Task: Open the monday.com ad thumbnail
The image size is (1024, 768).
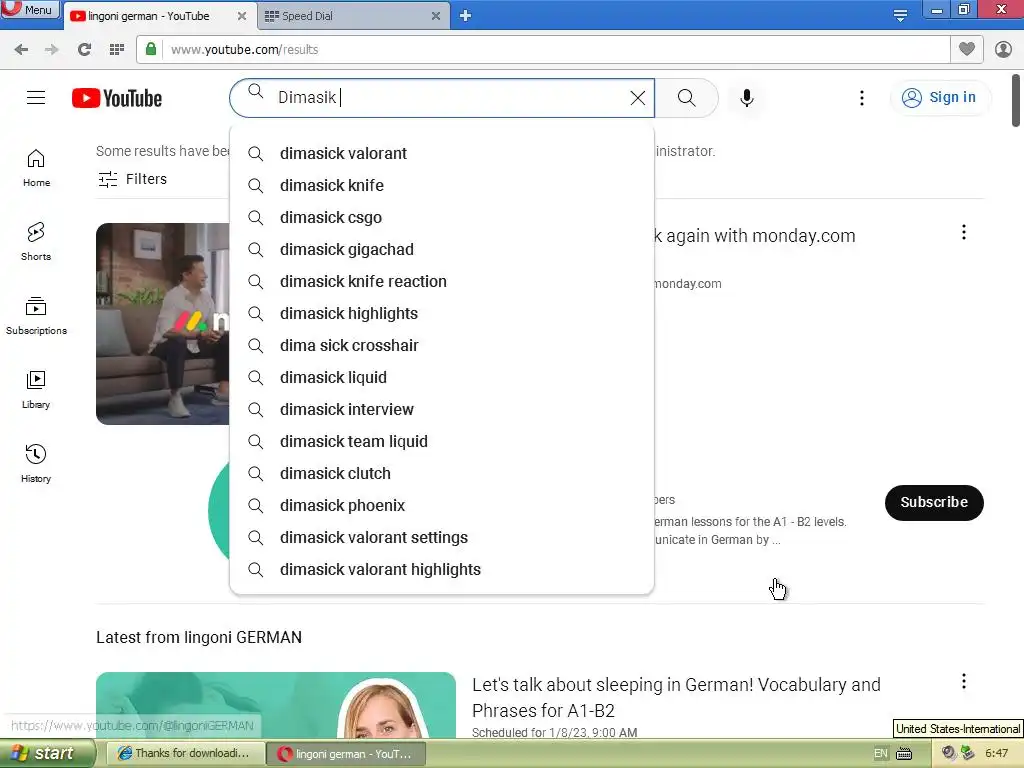Action: coord(163,324)
